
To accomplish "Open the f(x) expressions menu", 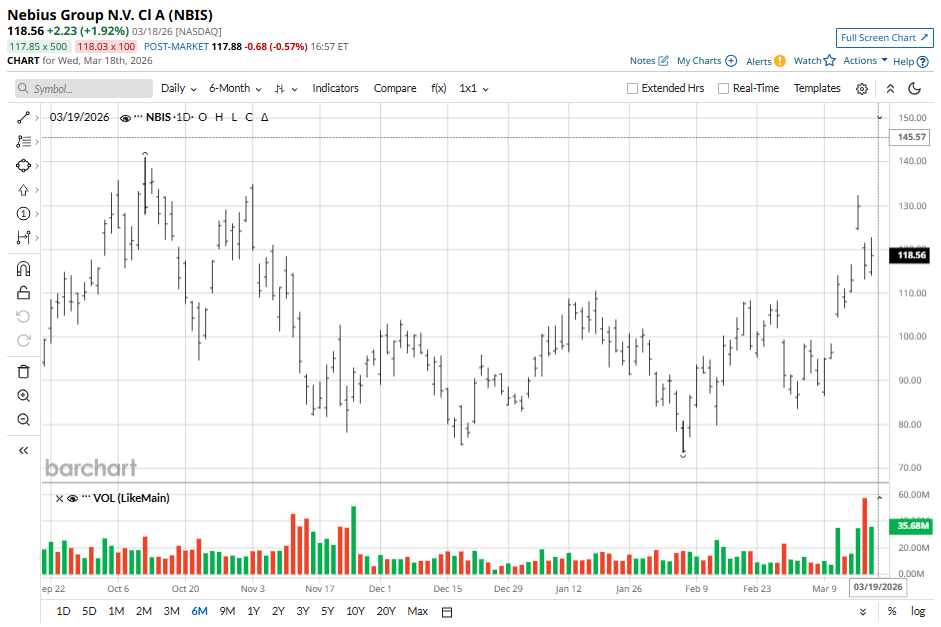I will 439,88.
